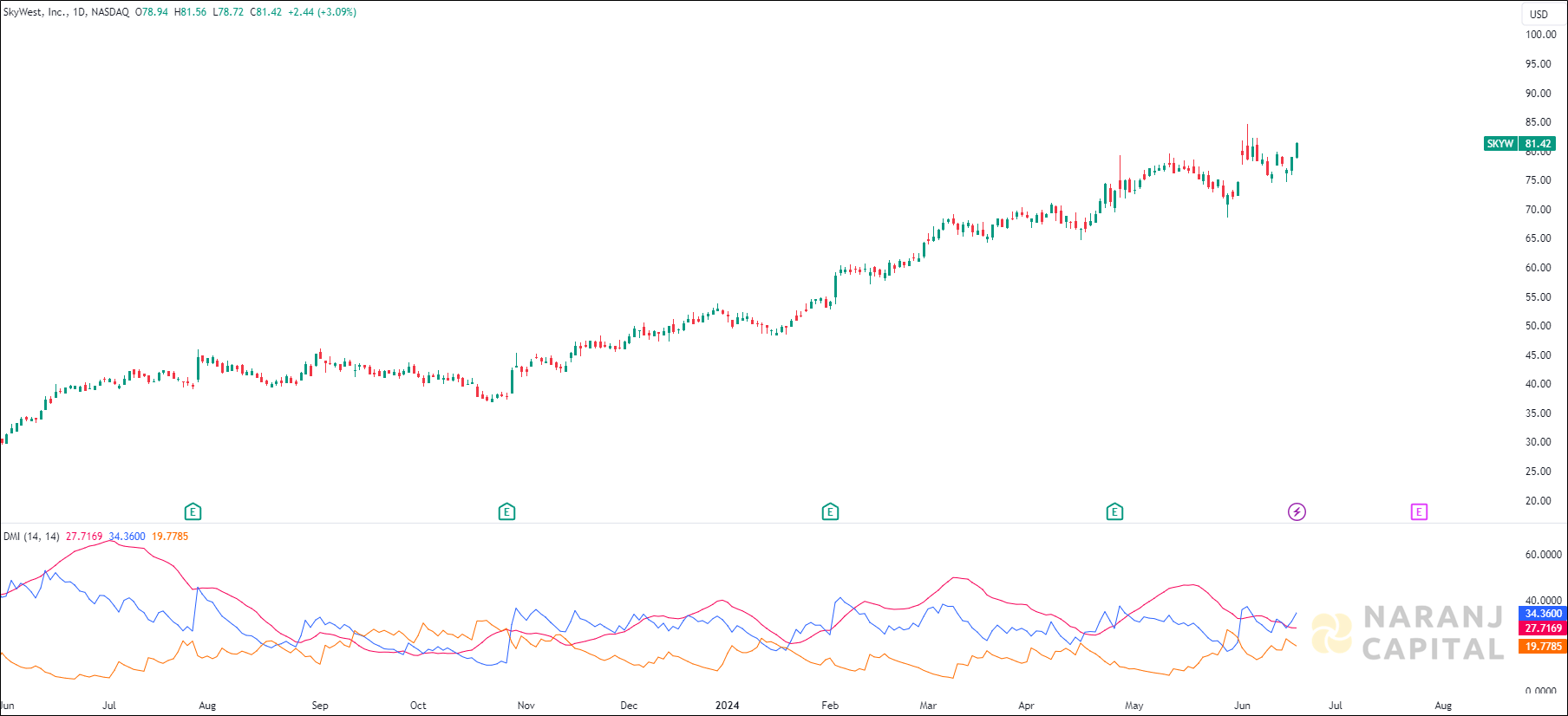Click the blue 34.3600 axis label
The width and height of the screenshot is (1568, 716).
click(x=1543, y=614)
